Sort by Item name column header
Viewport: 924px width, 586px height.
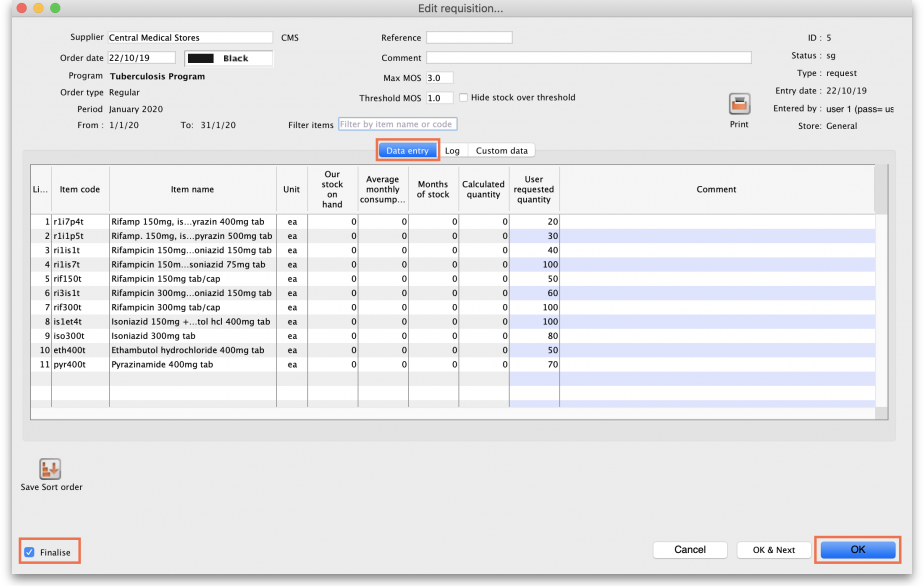[x=192, y=189]
